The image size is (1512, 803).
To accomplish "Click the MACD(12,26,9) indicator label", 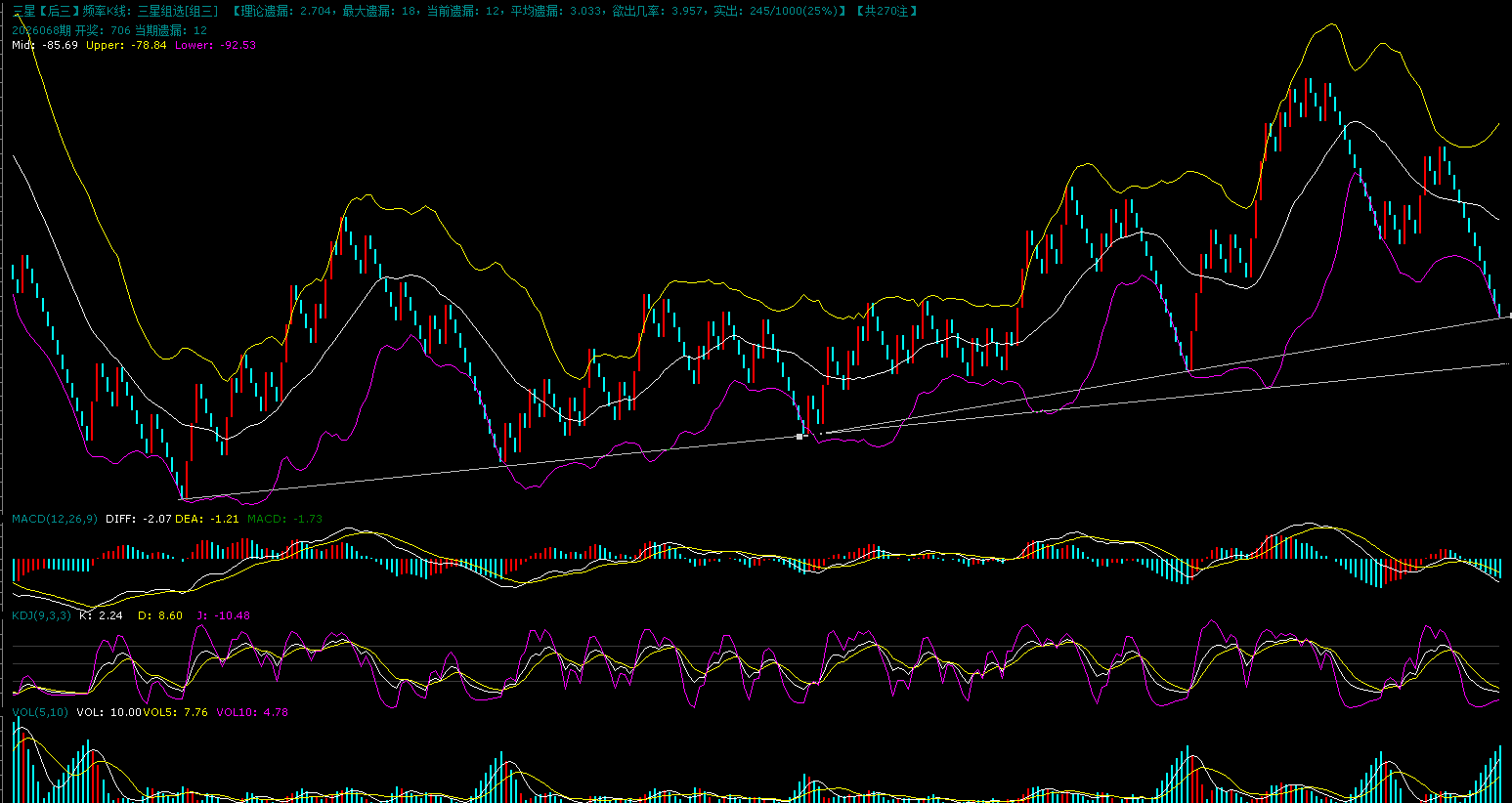I will tap(55, 519).
